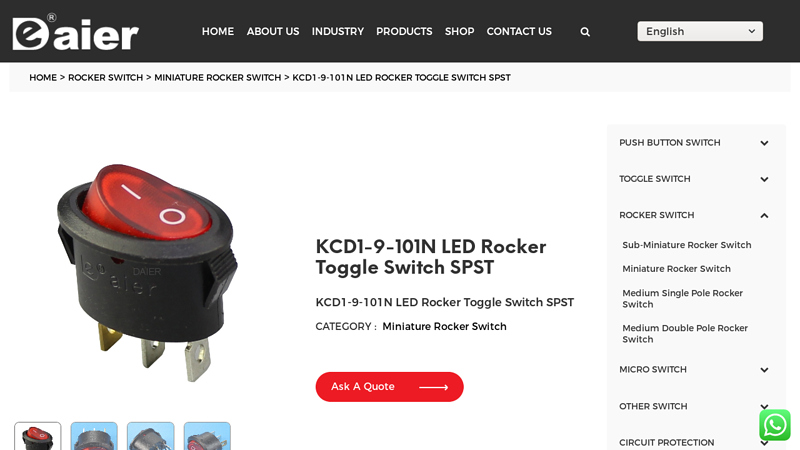The height and width of the screenshot is (450, 800).
Task: Select the second product thumbnail
Action: coord(94,436)
